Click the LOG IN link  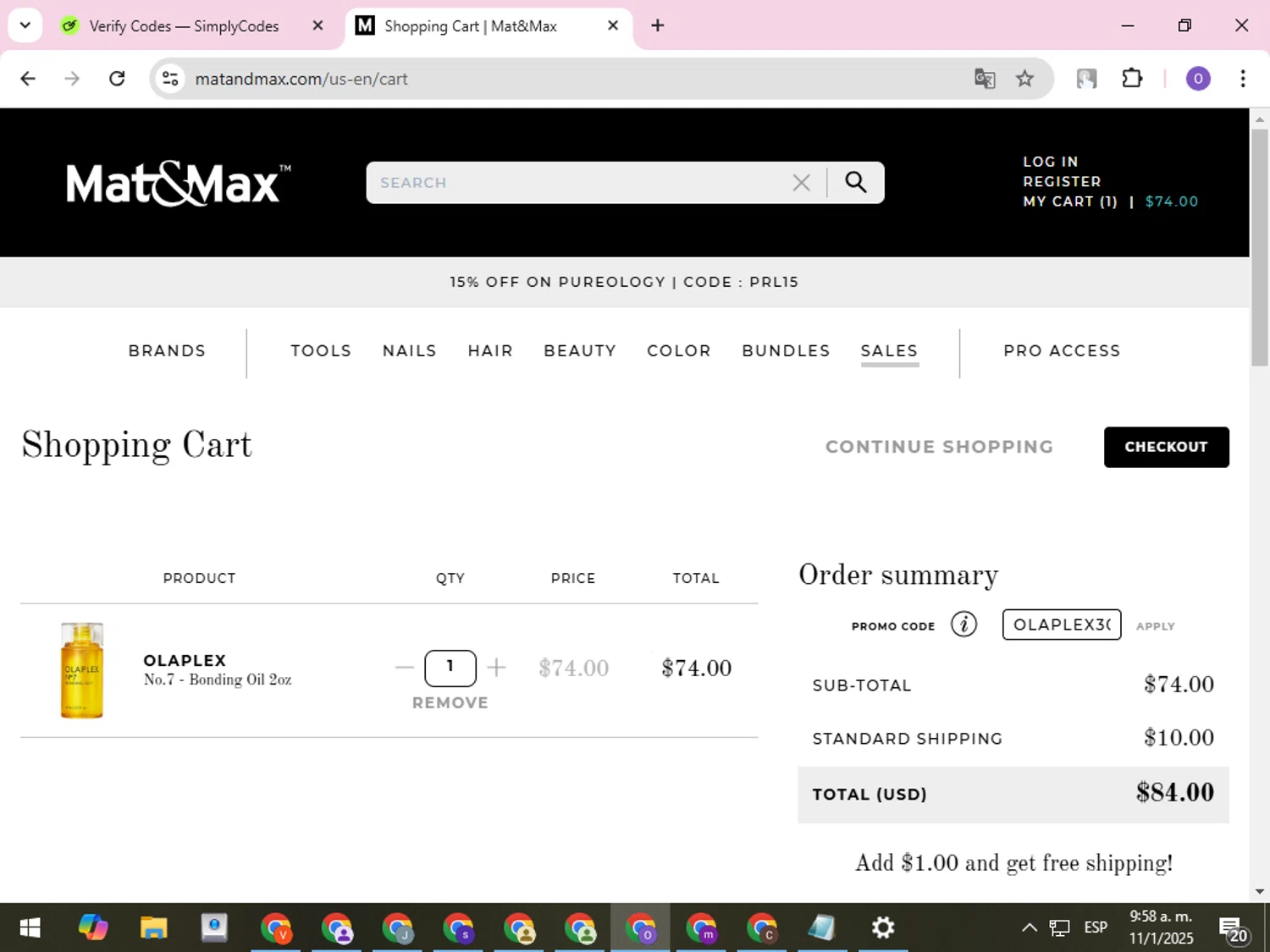tap(1051, 162)
